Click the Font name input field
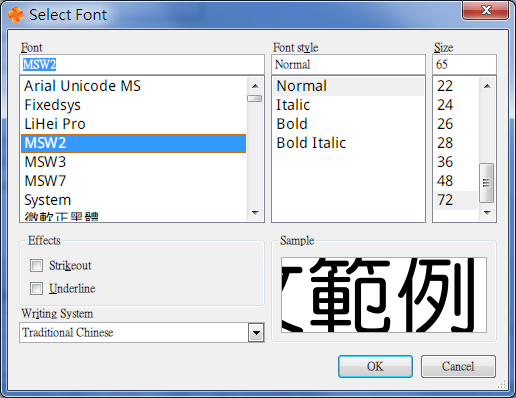 142,65
